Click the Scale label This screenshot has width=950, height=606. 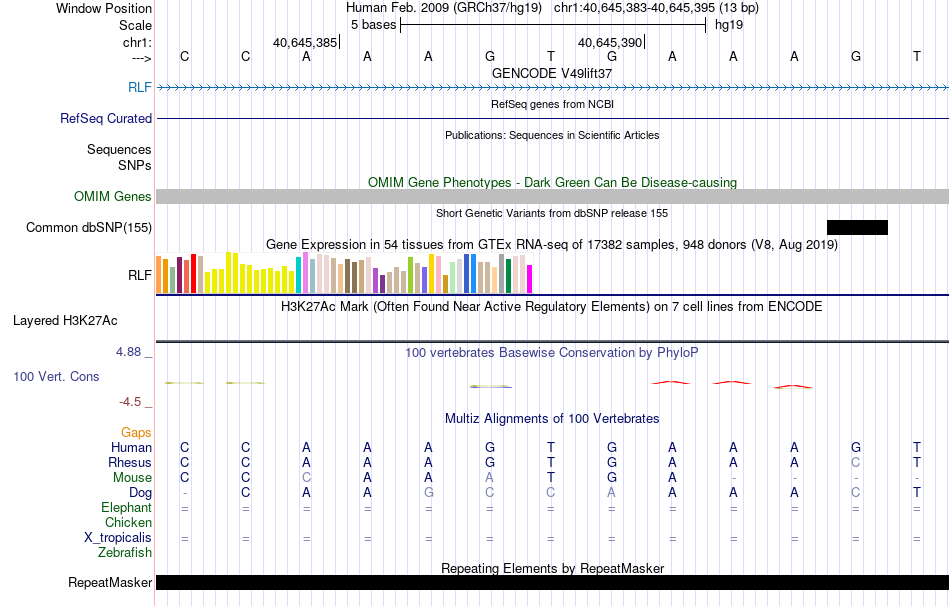click(x=135, y=25)
